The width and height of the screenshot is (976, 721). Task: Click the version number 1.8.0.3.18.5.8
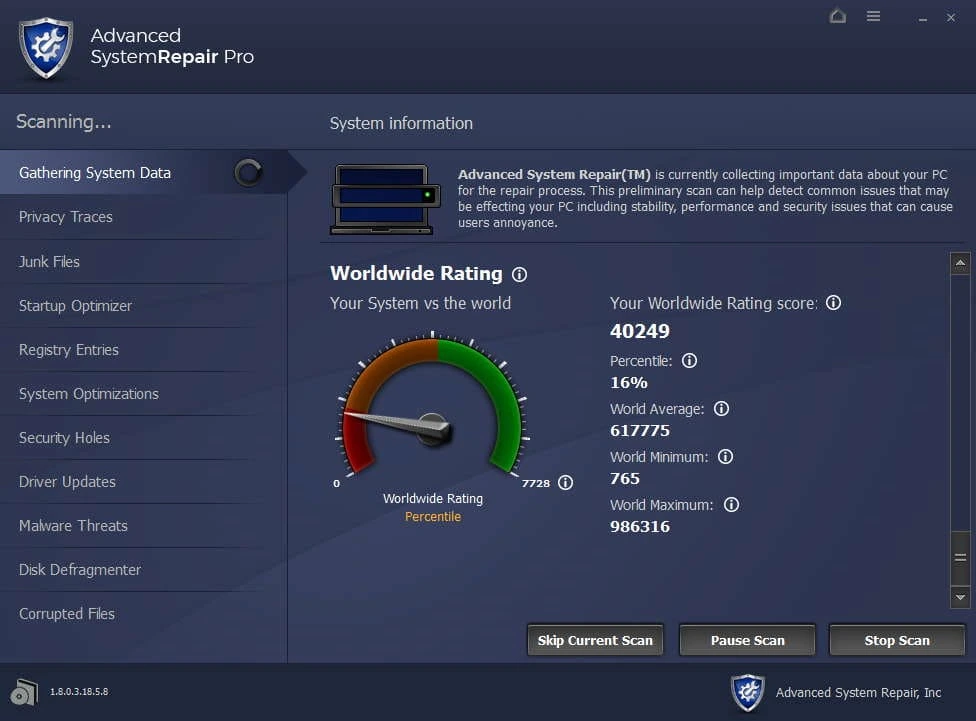[79, 692]
